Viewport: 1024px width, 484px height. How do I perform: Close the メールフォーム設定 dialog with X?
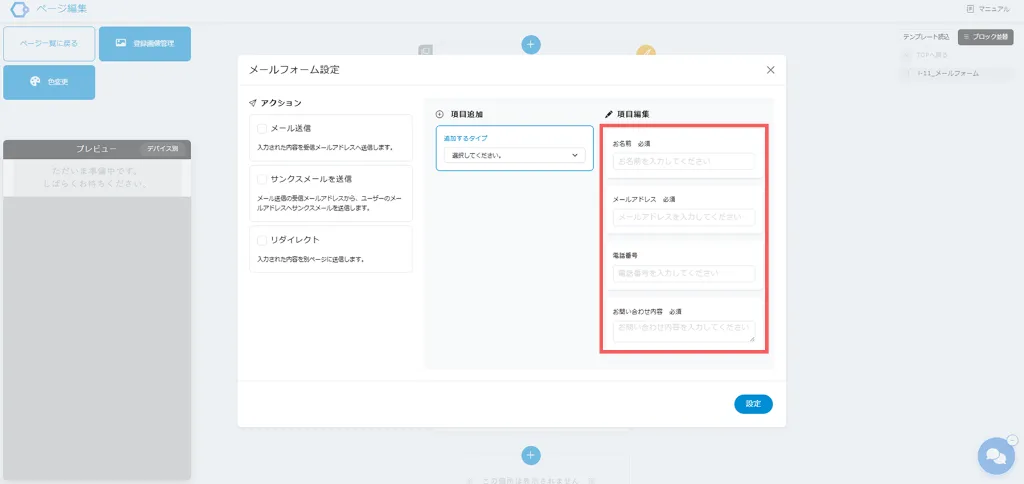click(770, 70)
